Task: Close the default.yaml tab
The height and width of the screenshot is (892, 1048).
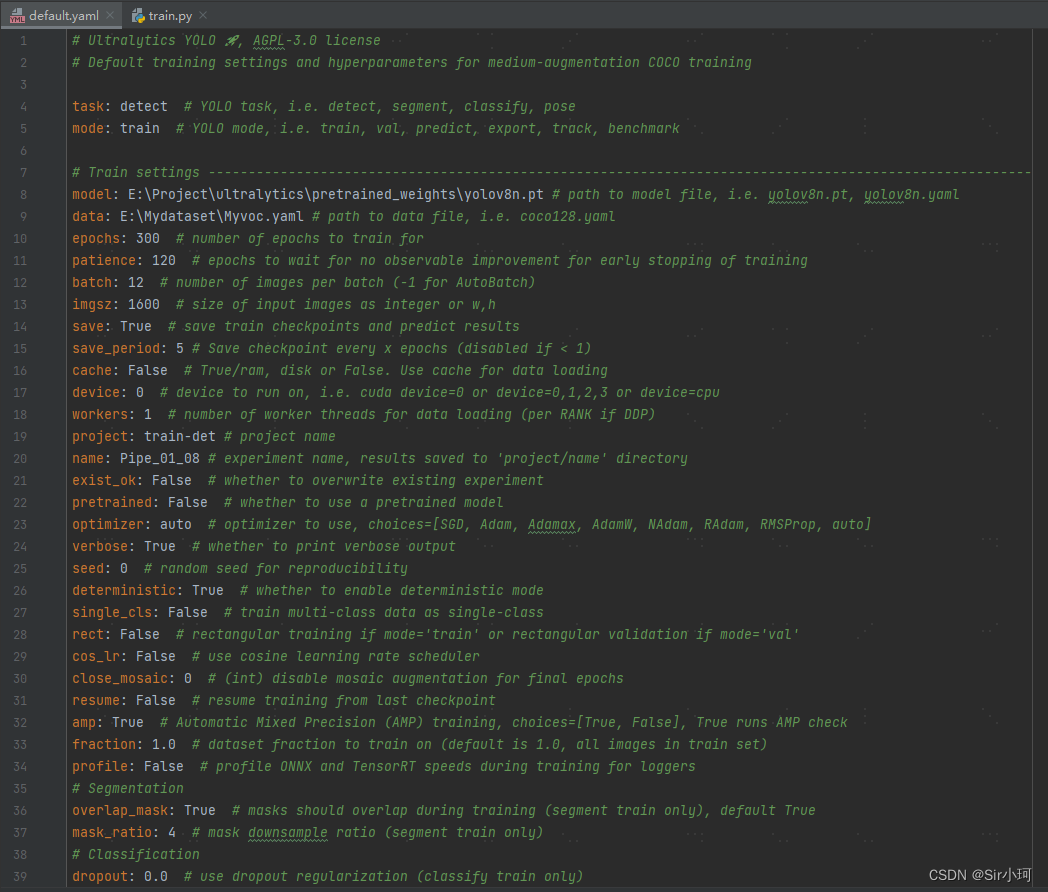Action: pyautogui.click(x=110, y=15)
